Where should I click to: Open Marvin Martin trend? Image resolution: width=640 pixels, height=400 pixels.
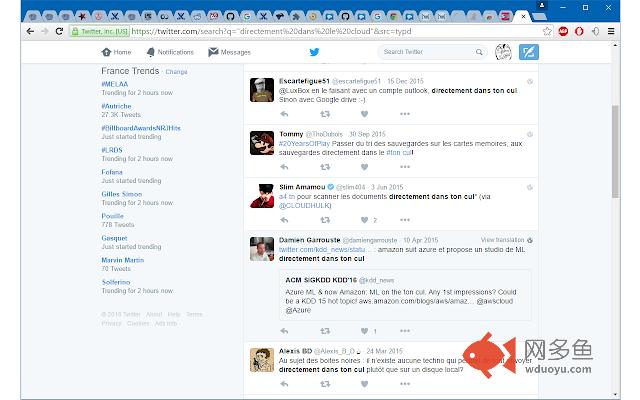pyautogui.click(x=122, y=260)
